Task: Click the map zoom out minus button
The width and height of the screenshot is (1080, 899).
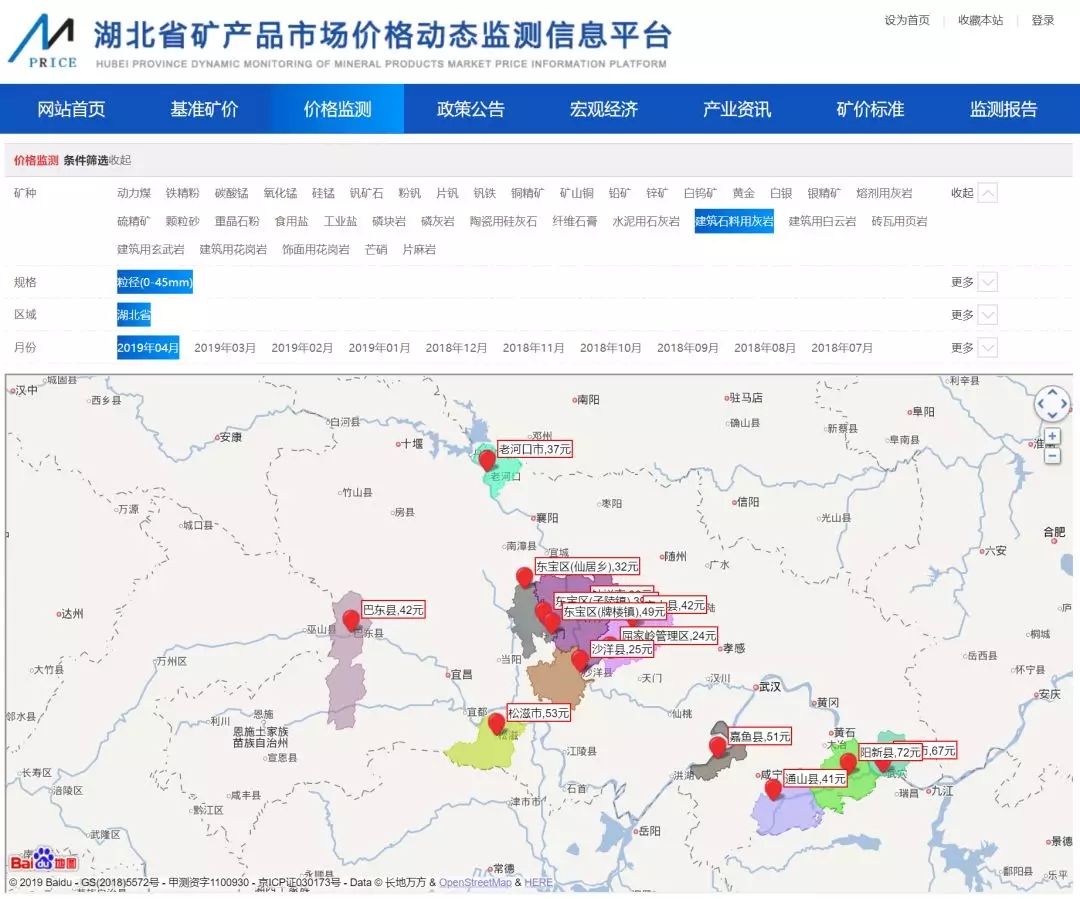Action: tap(1052, 456)
